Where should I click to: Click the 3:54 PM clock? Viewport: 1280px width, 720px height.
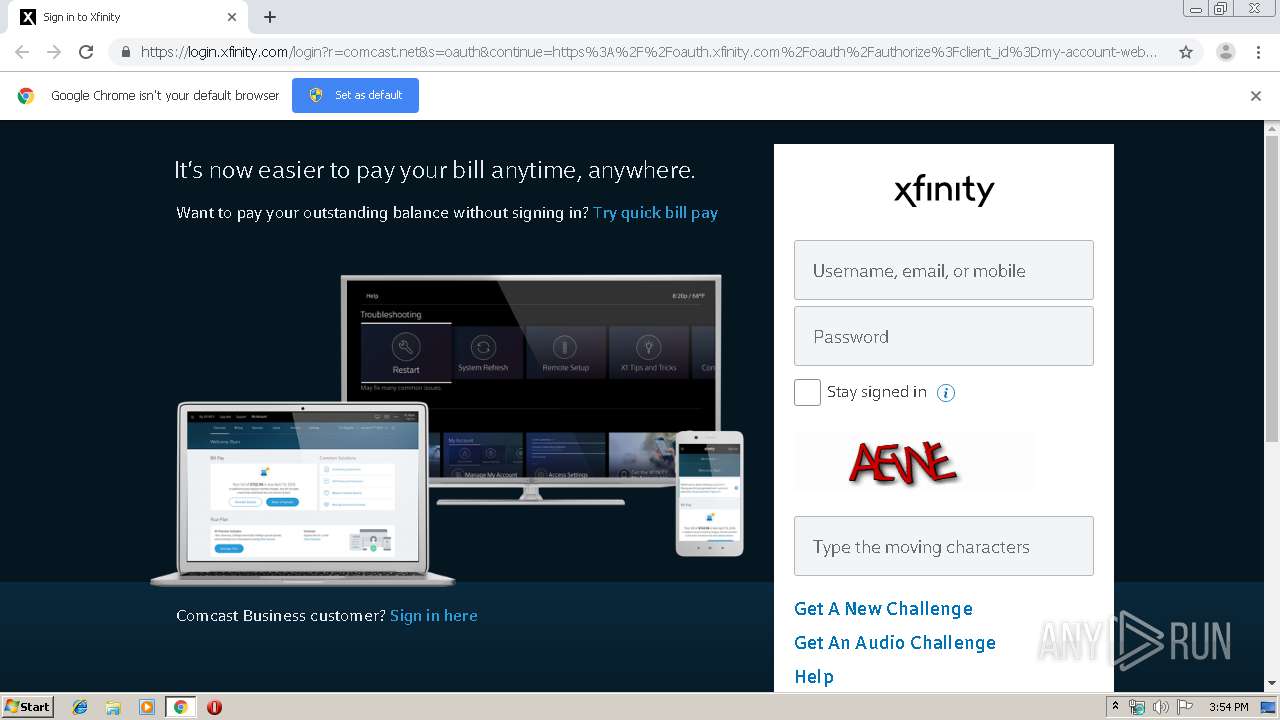click(x=1229, y=707)
